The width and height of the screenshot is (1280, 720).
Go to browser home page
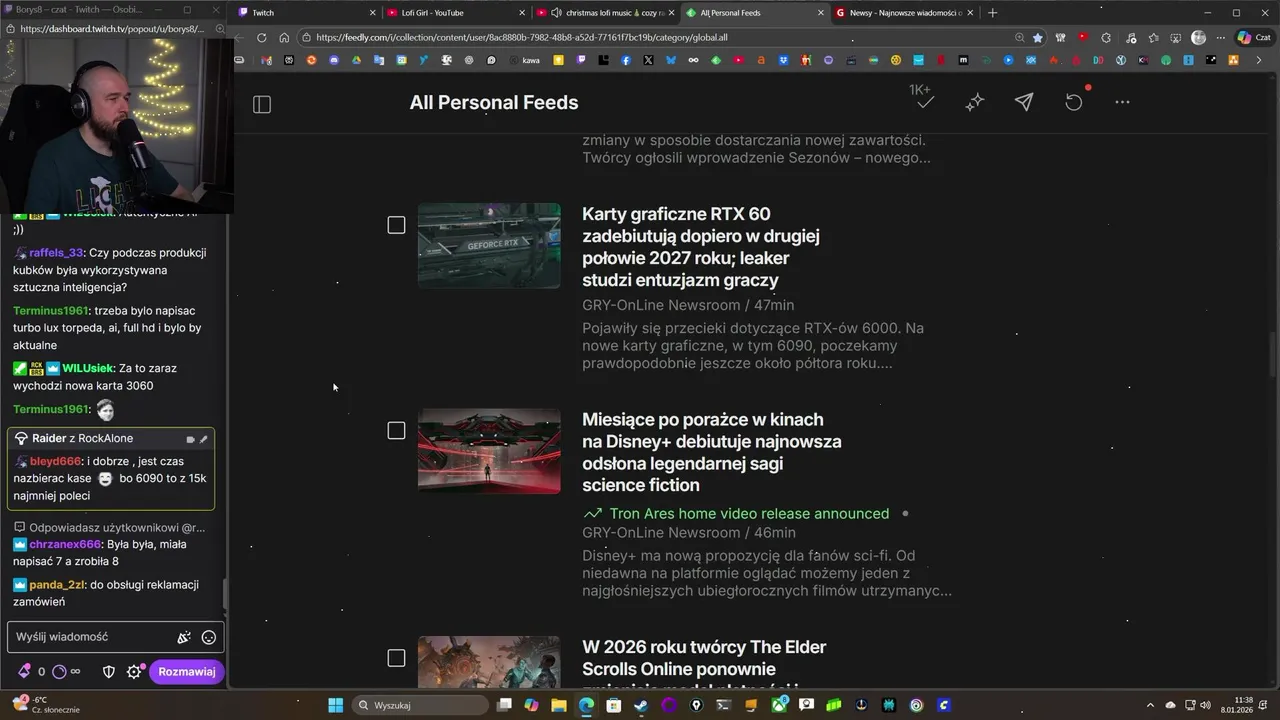(x=284, y=38)
